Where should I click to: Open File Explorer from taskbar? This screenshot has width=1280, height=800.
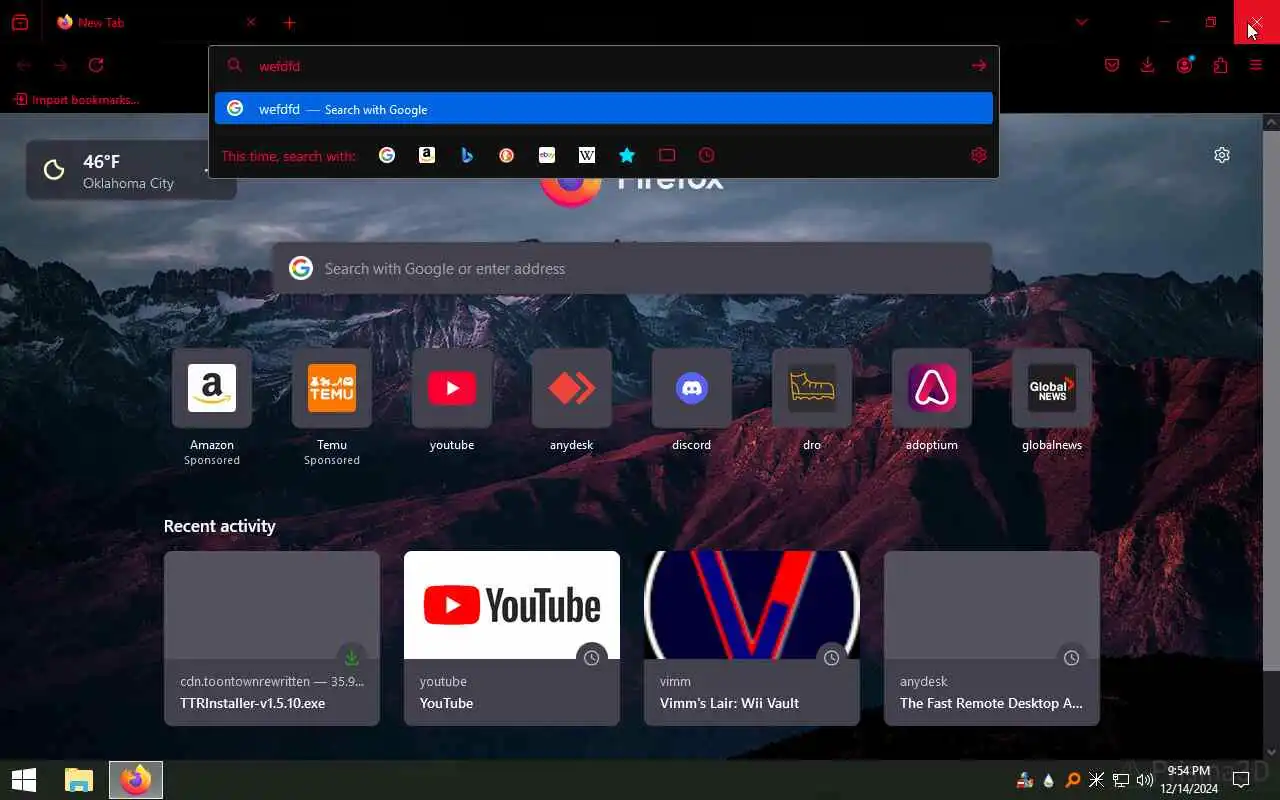pyautogui.click(x=79, y=780)
